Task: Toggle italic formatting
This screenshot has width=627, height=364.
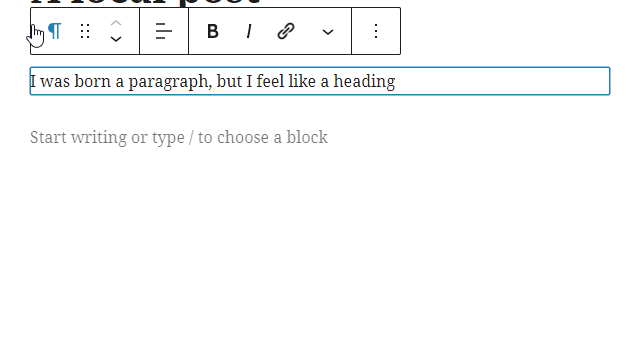Action: [249, 31]
